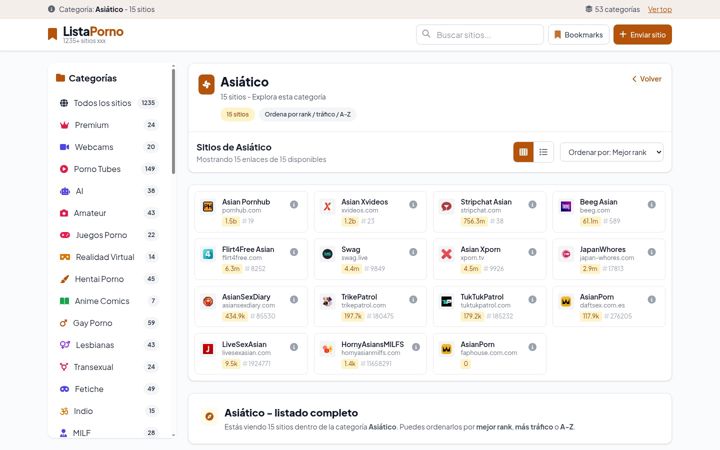This screenshot has height=450, width=720.
Task: Click the 756.3m traffic badge
Action: [474, 221]
